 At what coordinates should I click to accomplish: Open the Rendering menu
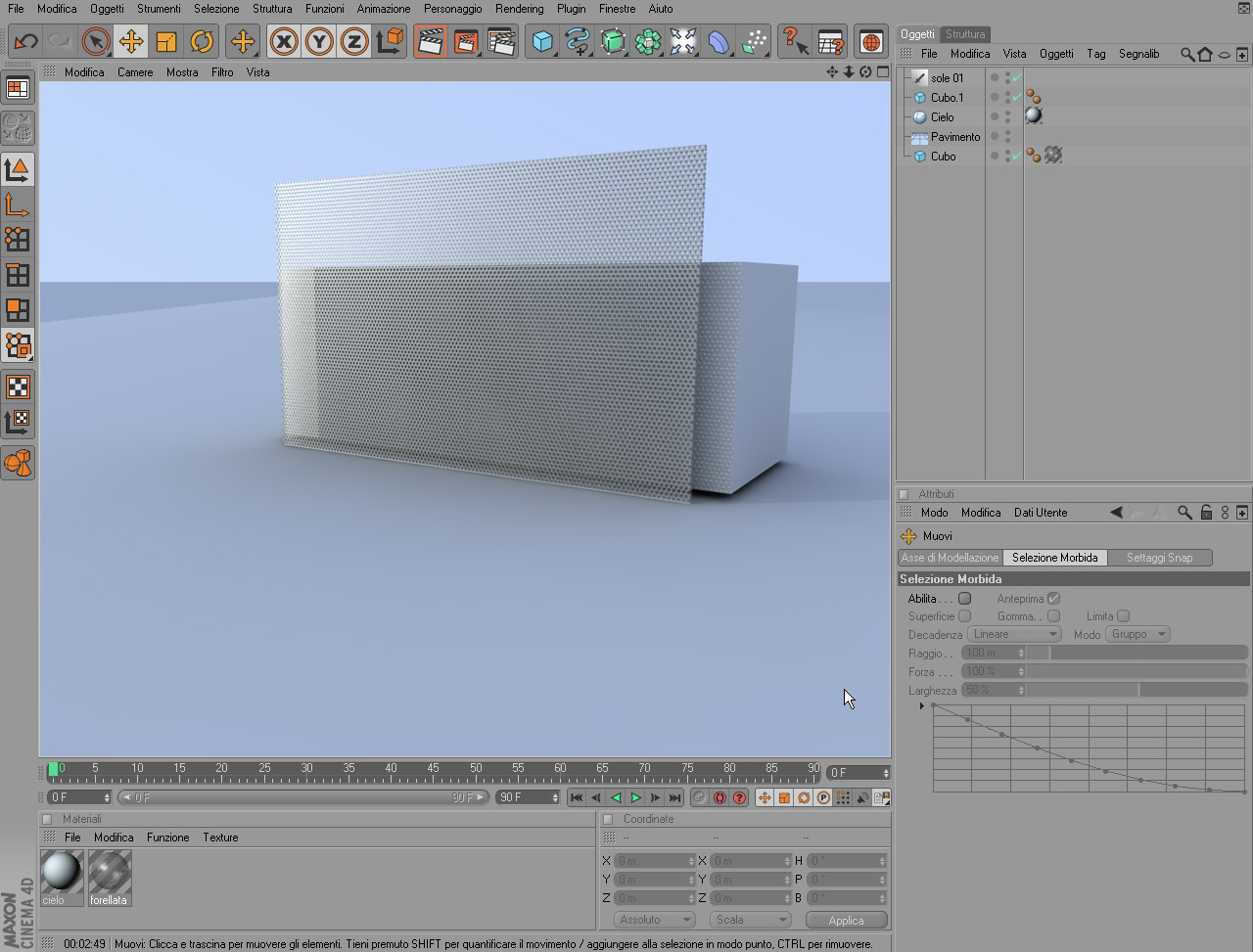(x=519, y=9)
